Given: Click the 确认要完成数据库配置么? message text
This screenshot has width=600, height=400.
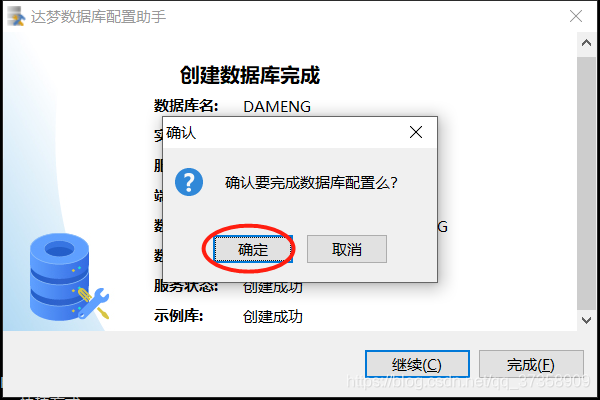Looking at the screenshot, I should click(311, 183).
